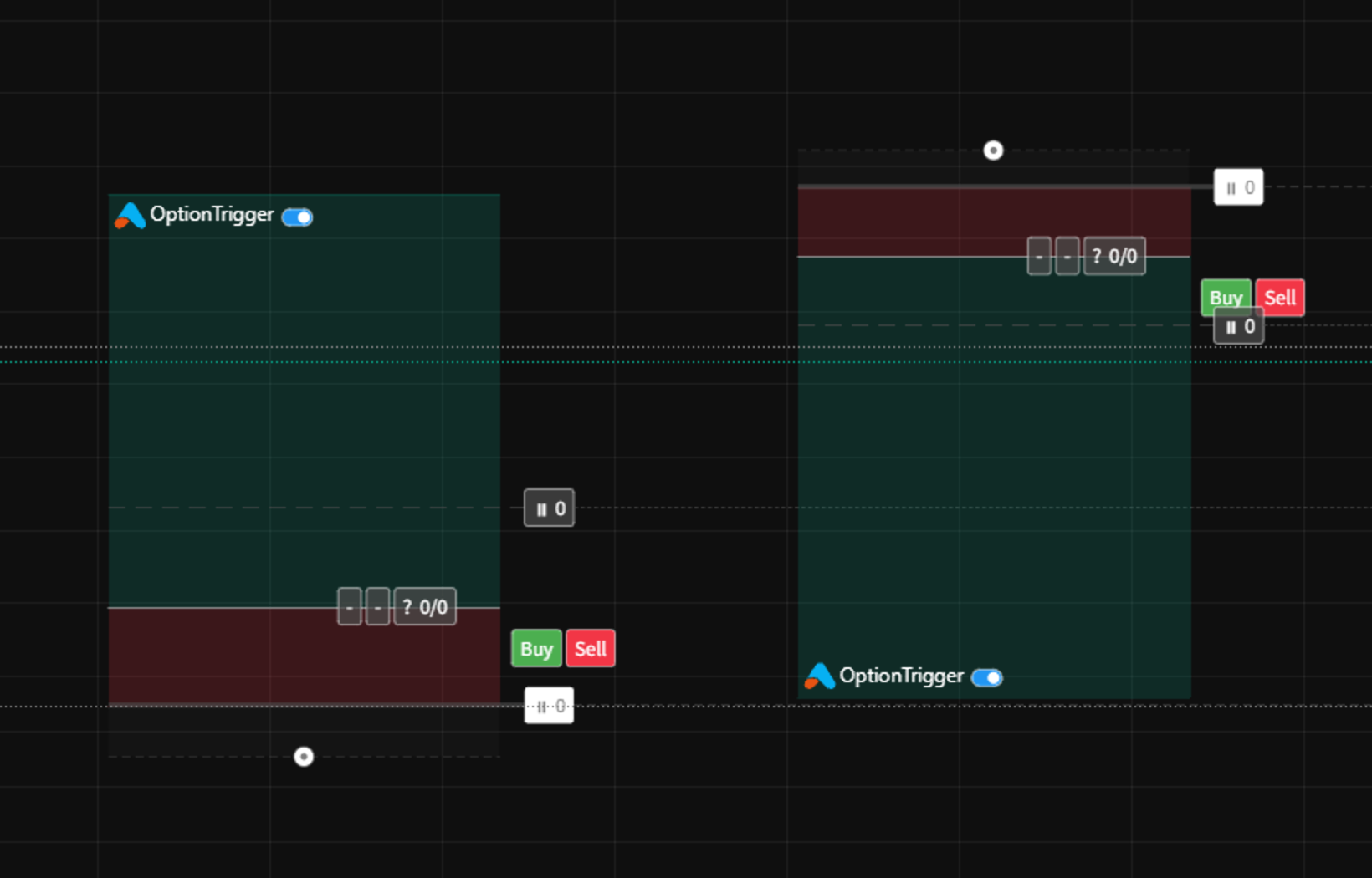The width and height of the screenshot is (1372, 878).
Task: Click the OptionTrigger logo in the right box
Action: pos(820,676)
